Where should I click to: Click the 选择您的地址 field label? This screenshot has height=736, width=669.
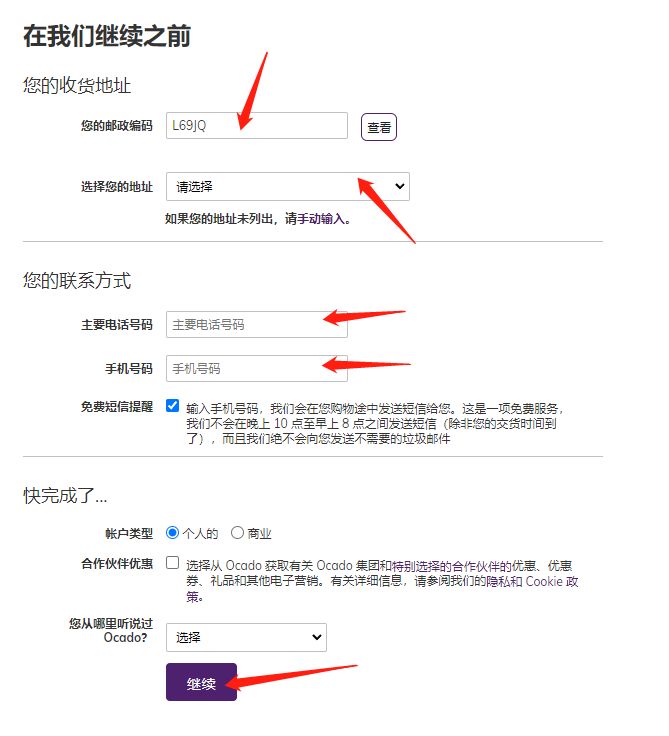pos(117,187)
